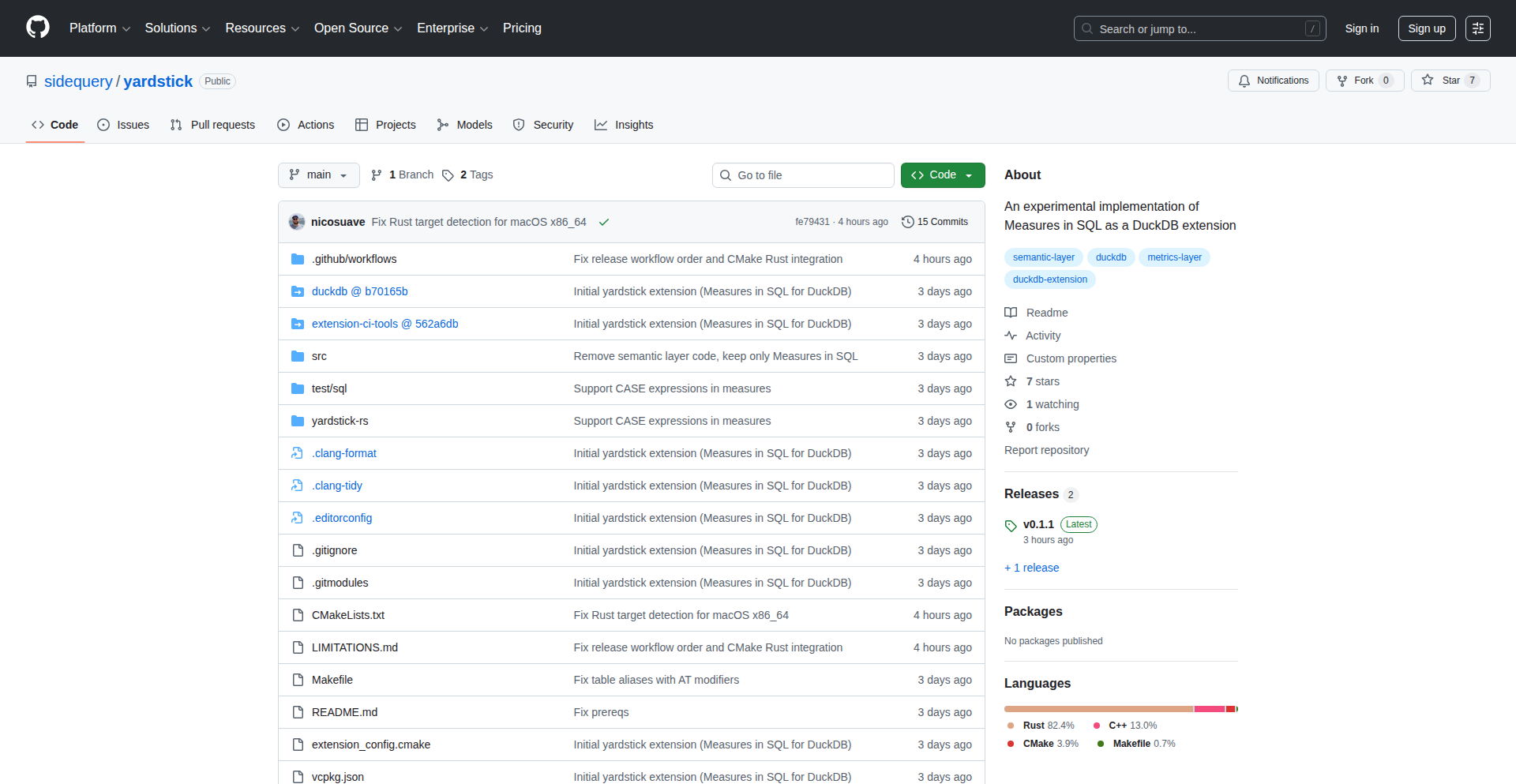Click the Go to file field
The image size is (1516, 784).
[802, 174]
